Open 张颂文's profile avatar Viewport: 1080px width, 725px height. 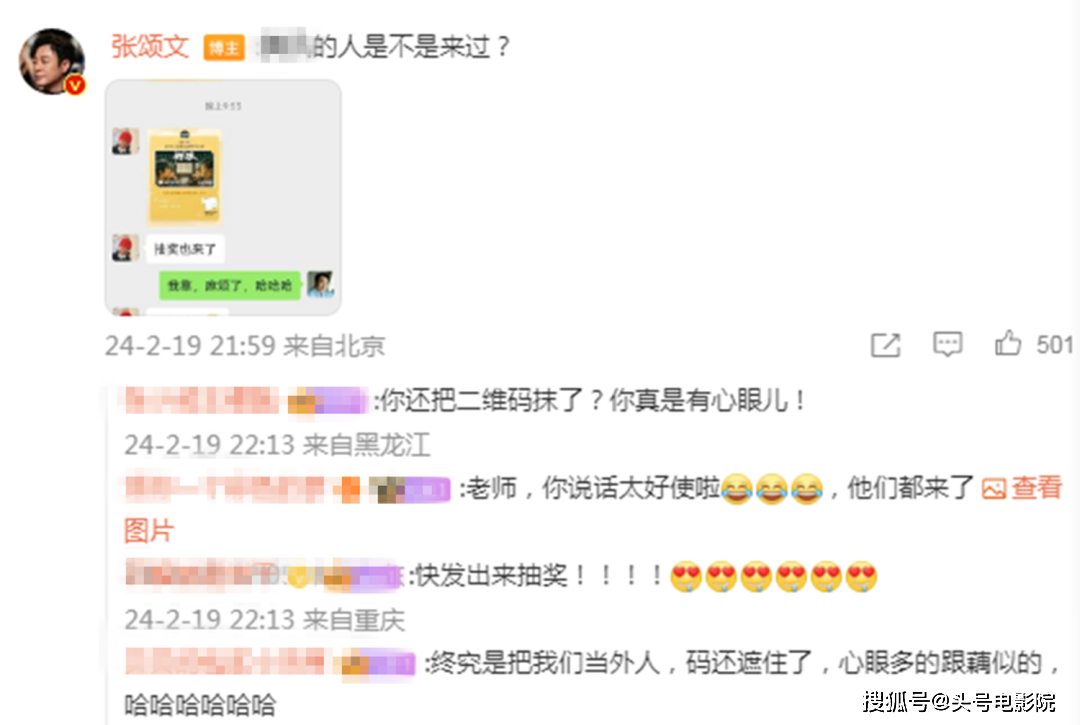52,61
